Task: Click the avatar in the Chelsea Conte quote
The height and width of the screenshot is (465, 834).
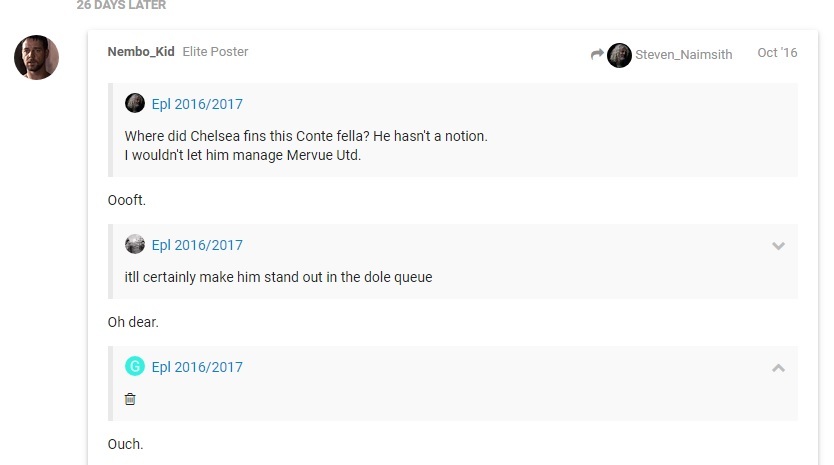Action: click(135, 104)
